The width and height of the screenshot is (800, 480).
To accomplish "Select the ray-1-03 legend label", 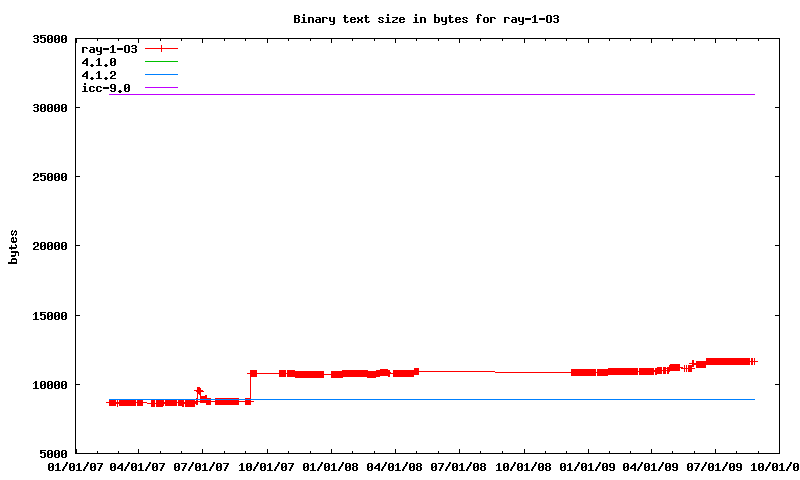I will [109, 48].
